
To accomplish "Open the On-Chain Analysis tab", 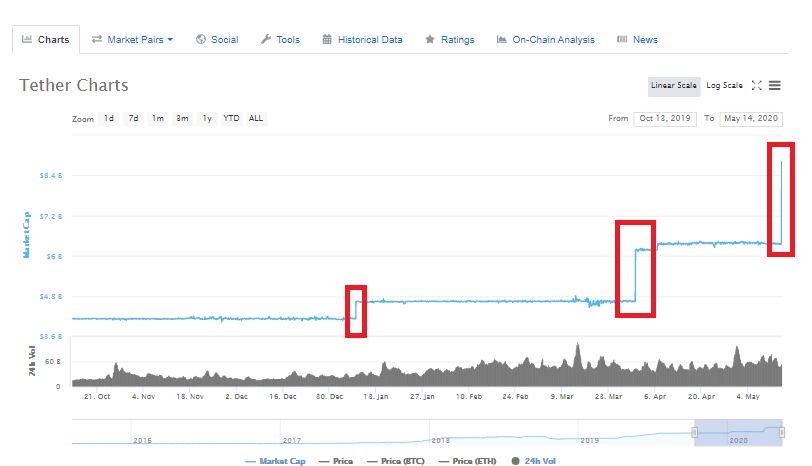I will 546,39.
